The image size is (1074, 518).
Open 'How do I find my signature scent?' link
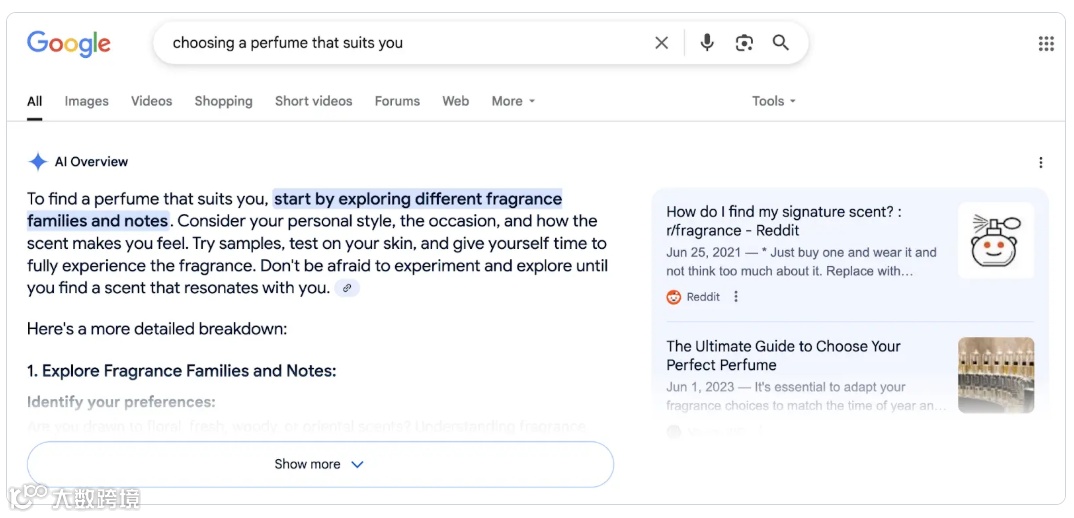click(784, 221)
